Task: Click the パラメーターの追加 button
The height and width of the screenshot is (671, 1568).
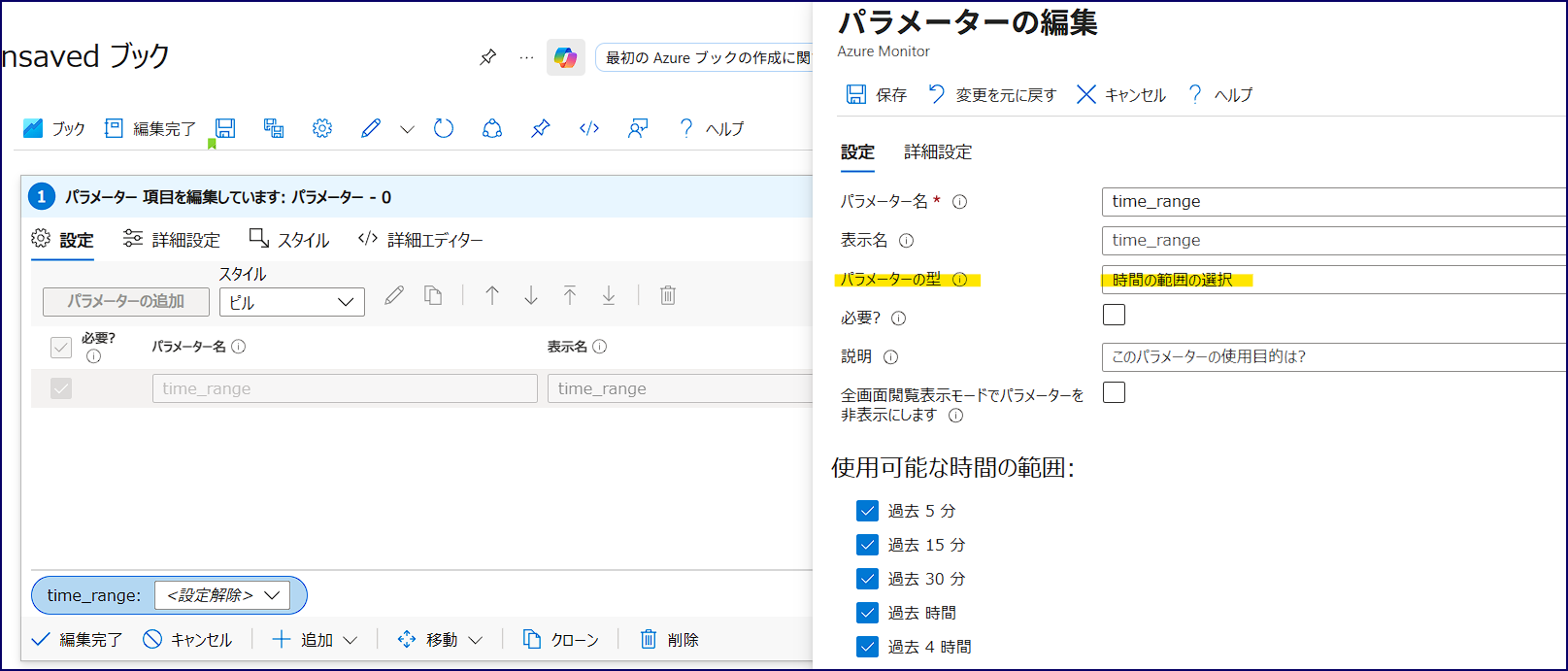Action: (126, 301)
